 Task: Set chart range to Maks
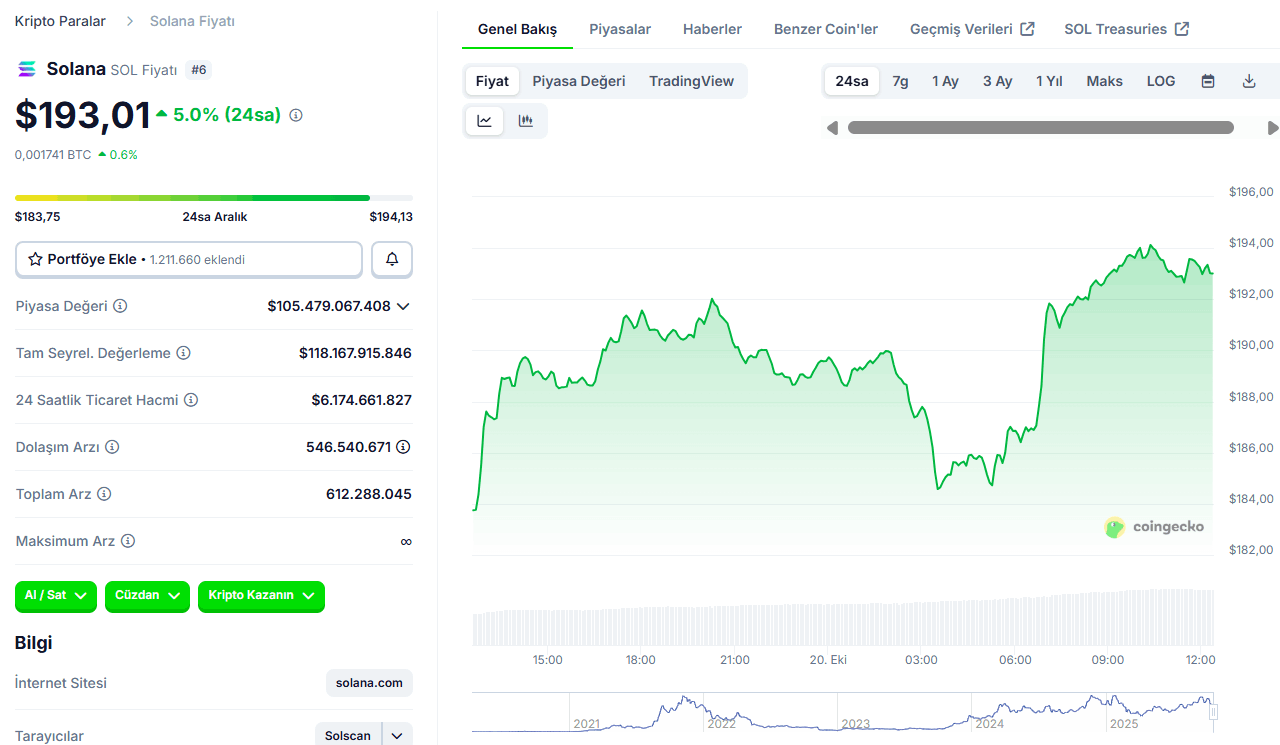pyautogui.click(x=1105, y=81)
